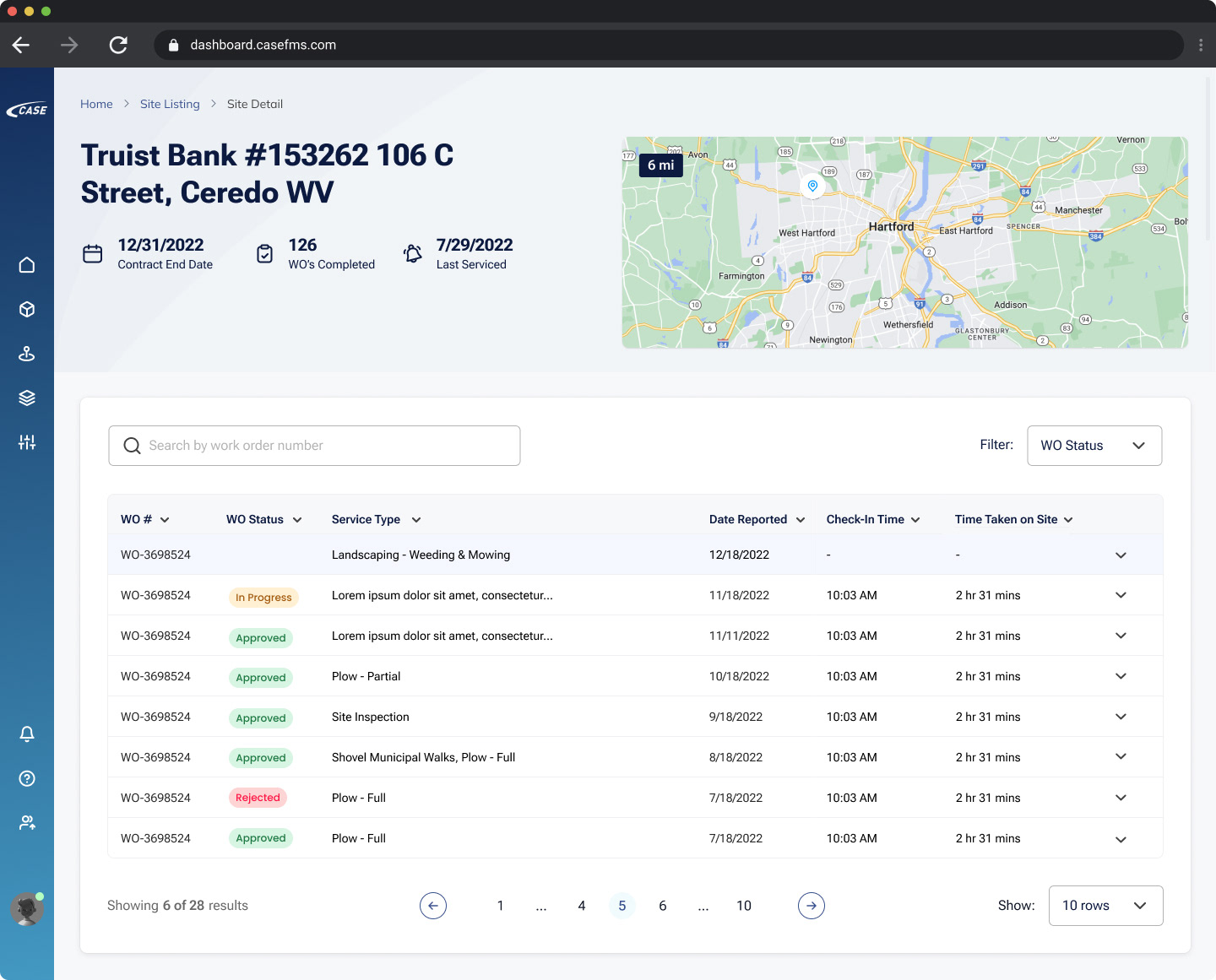This screenshot has width=1216, height=980.
Task: Go to next page arrow
Action: point(812,906)
